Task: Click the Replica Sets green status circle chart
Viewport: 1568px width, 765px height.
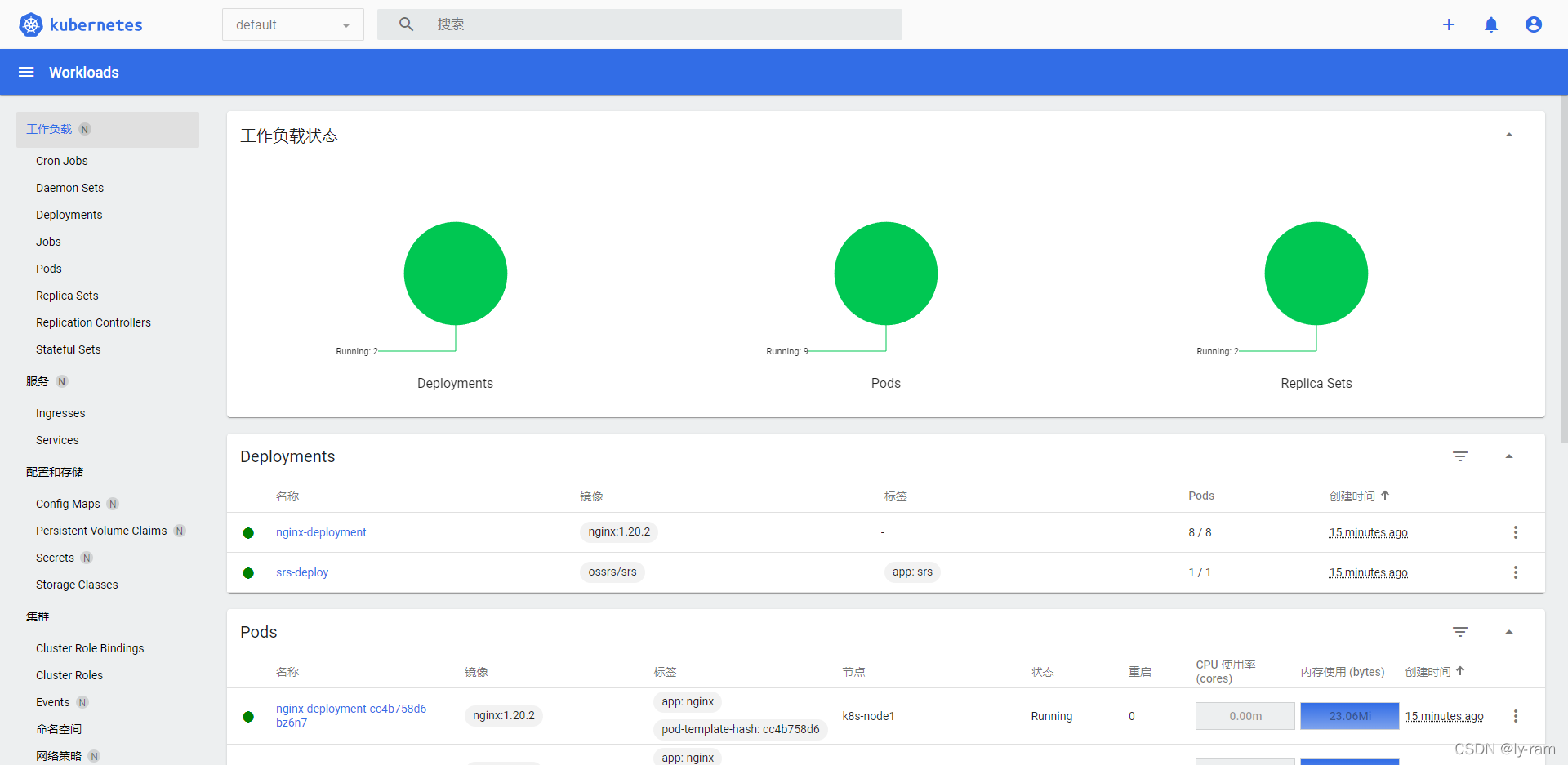Action: 1316,274
